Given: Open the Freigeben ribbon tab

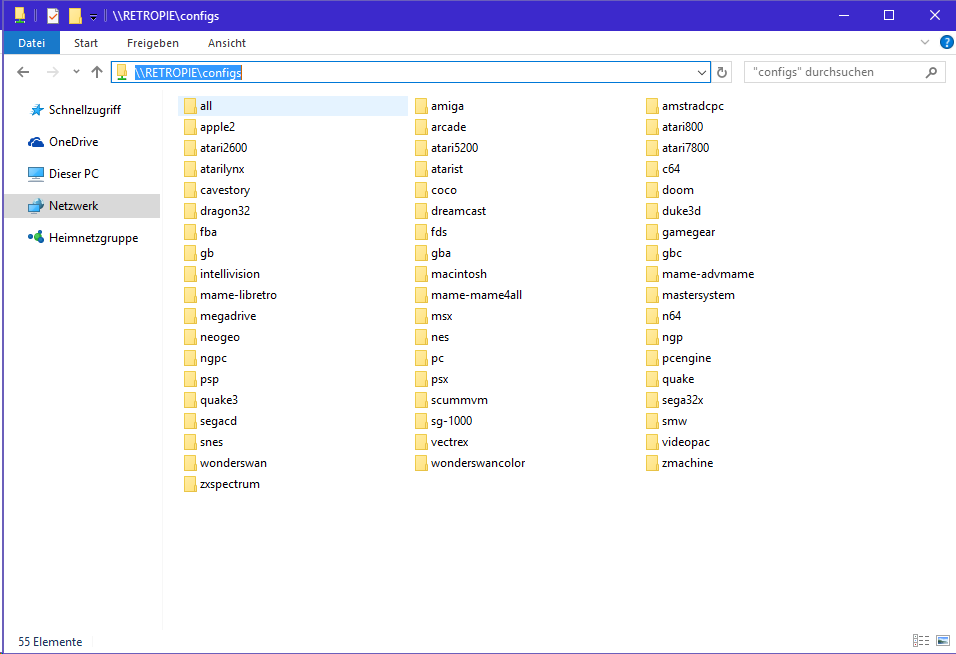Looking at the screenshot, I should [153, 43].
